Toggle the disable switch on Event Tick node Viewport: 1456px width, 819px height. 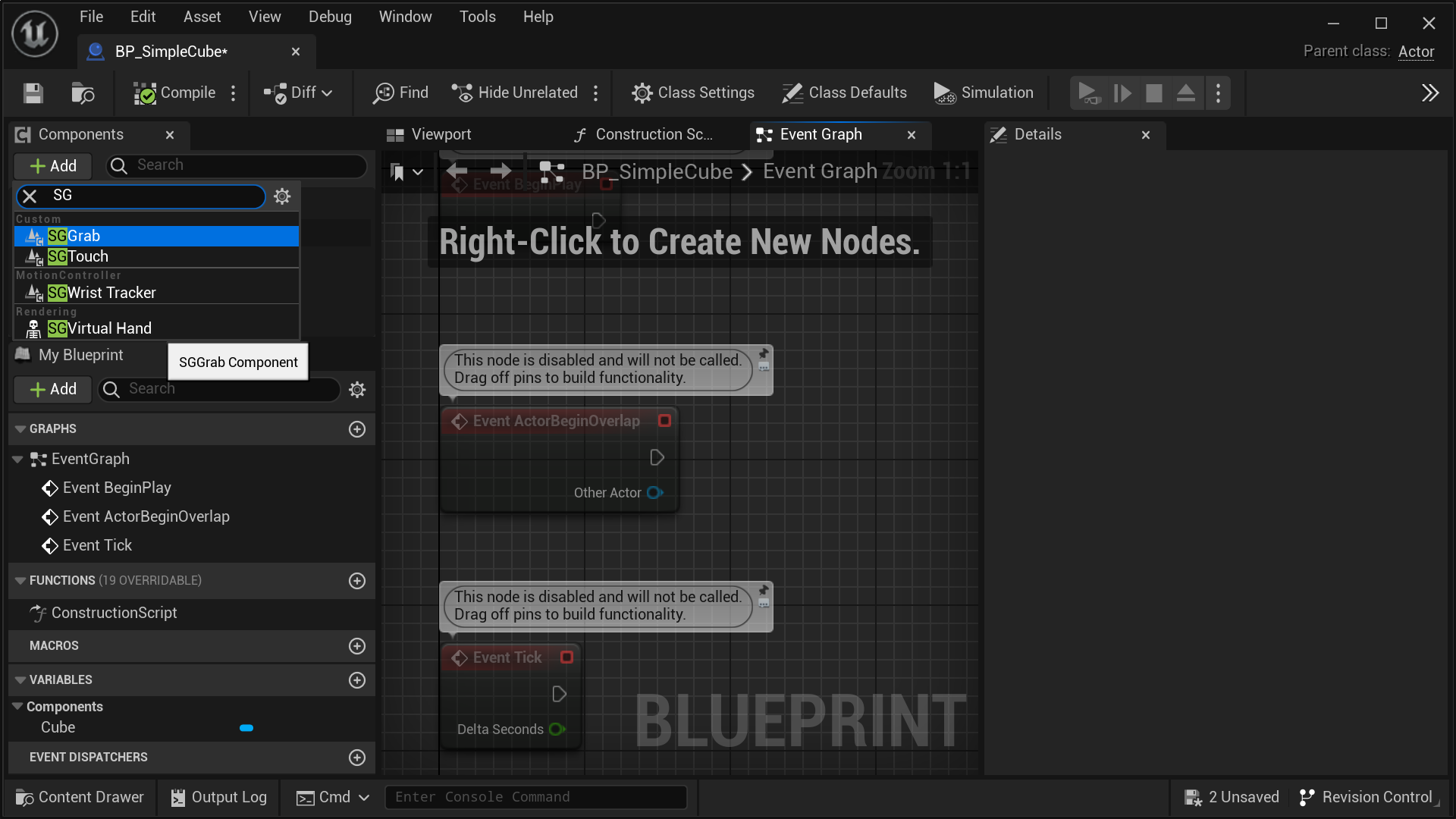tap(566, 657)
